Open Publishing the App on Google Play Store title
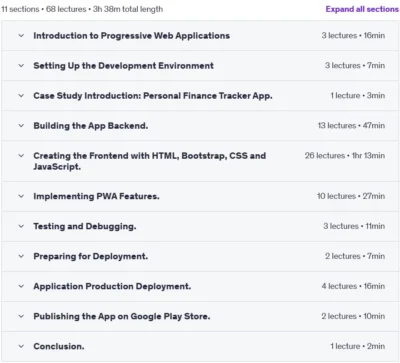The image size is (400, 363). [122, 316]
